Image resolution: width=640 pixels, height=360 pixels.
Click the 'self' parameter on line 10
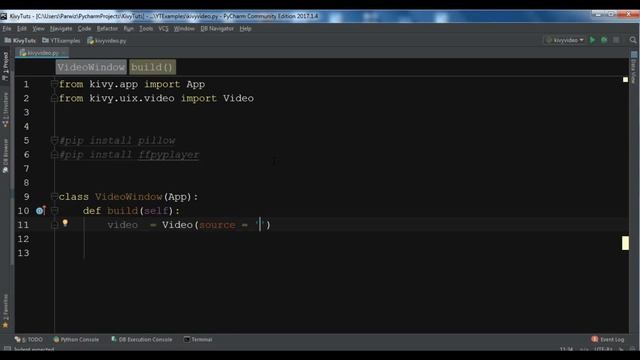156,211
